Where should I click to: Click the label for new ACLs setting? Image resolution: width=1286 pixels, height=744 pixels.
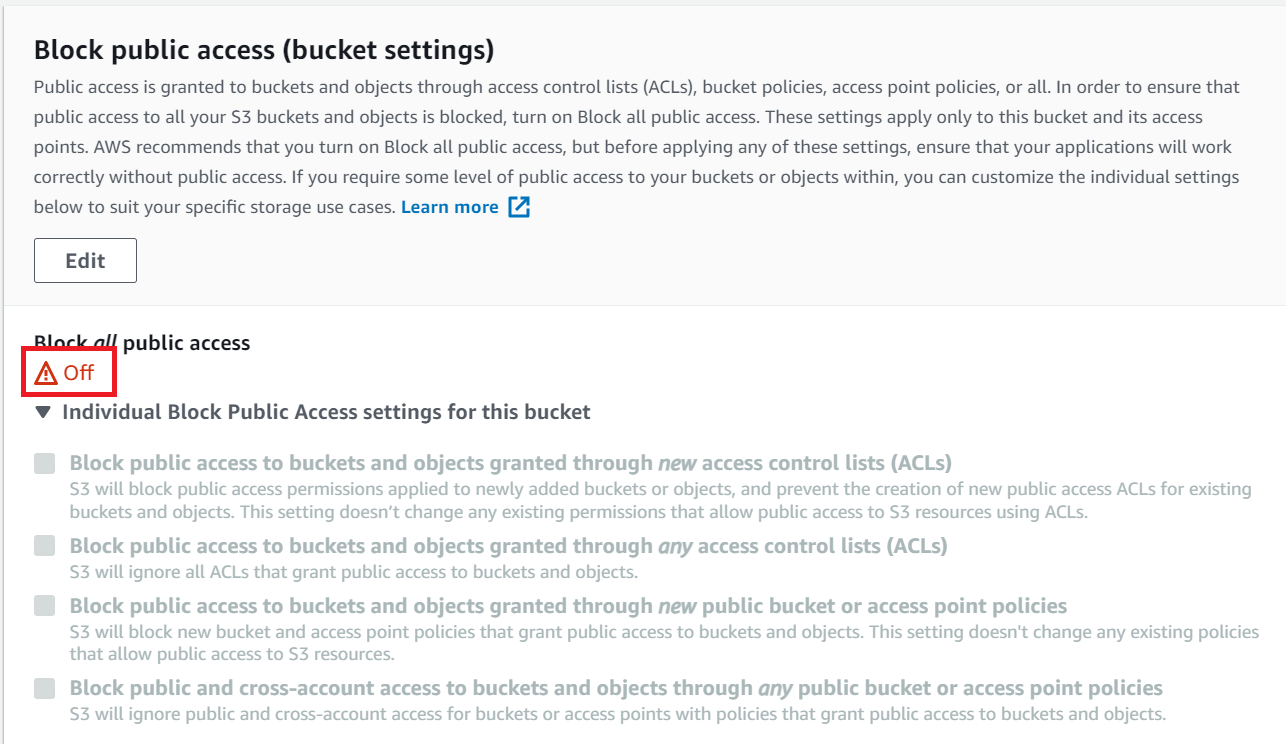click(x=510, y=463)
